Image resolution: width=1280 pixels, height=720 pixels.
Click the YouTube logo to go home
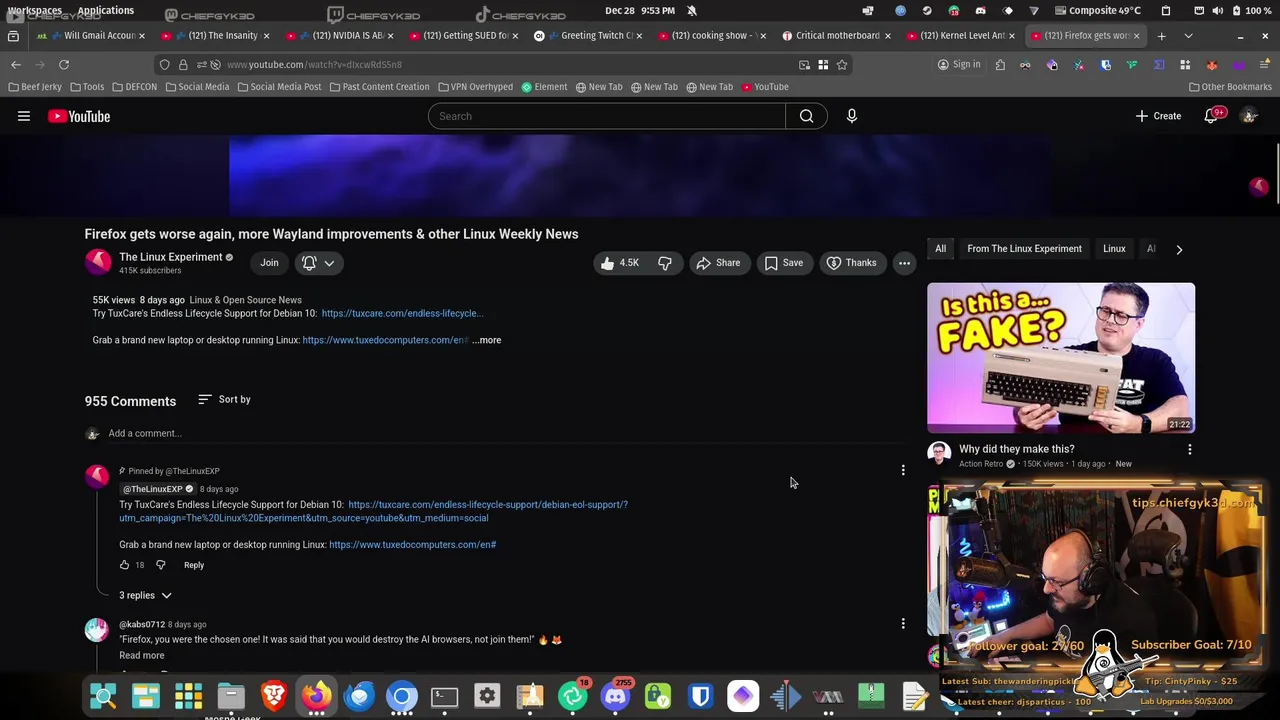pyautogui.click(x=79, y=116)
